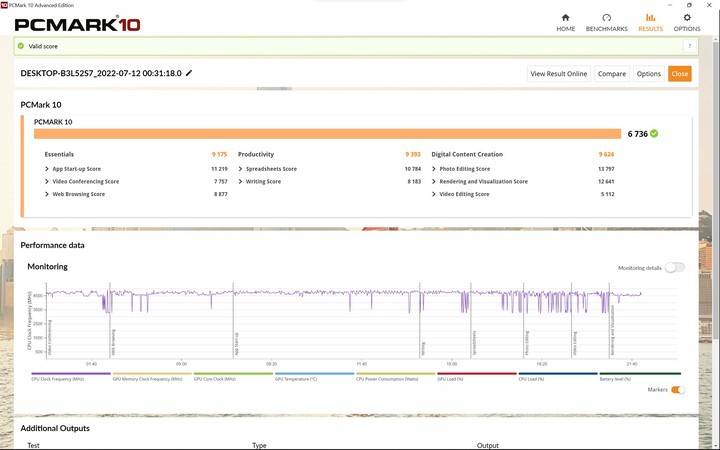
Task: Maximize the PCMark 10 window
Action: point(689,5)
